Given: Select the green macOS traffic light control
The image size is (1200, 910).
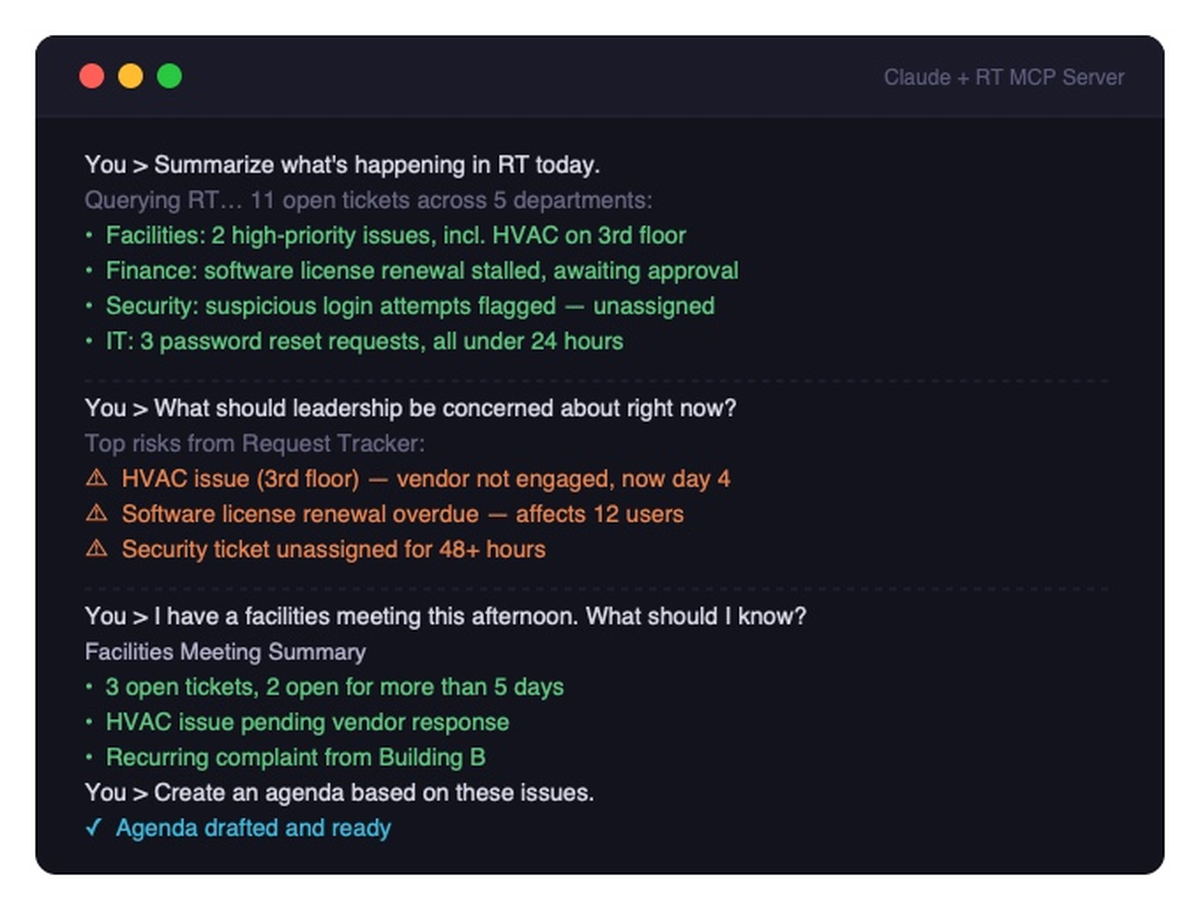Looking at the screenshot, I should pos(170,75).
